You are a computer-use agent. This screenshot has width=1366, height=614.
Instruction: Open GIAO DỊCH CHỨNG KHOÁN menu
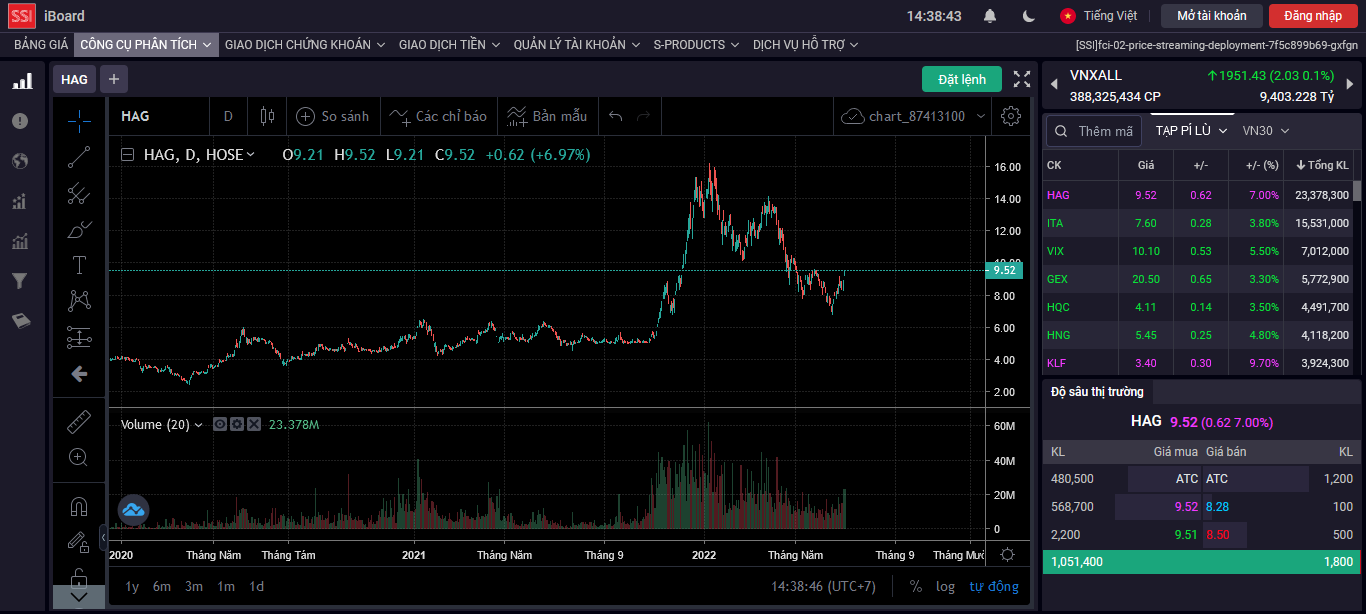coord(305,45)
